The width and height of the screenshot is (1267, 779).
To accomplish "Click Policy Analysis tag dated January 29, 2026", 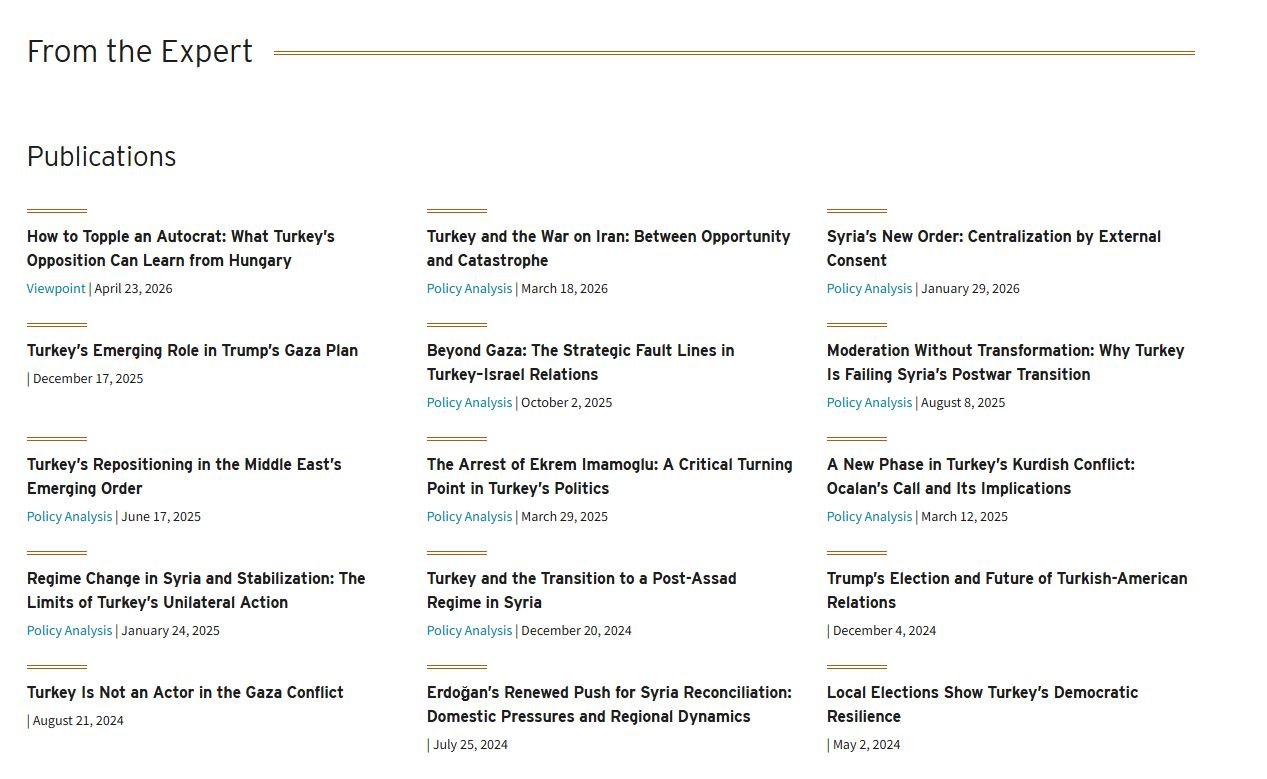I will pyautogui.click(x=869, y=288).
